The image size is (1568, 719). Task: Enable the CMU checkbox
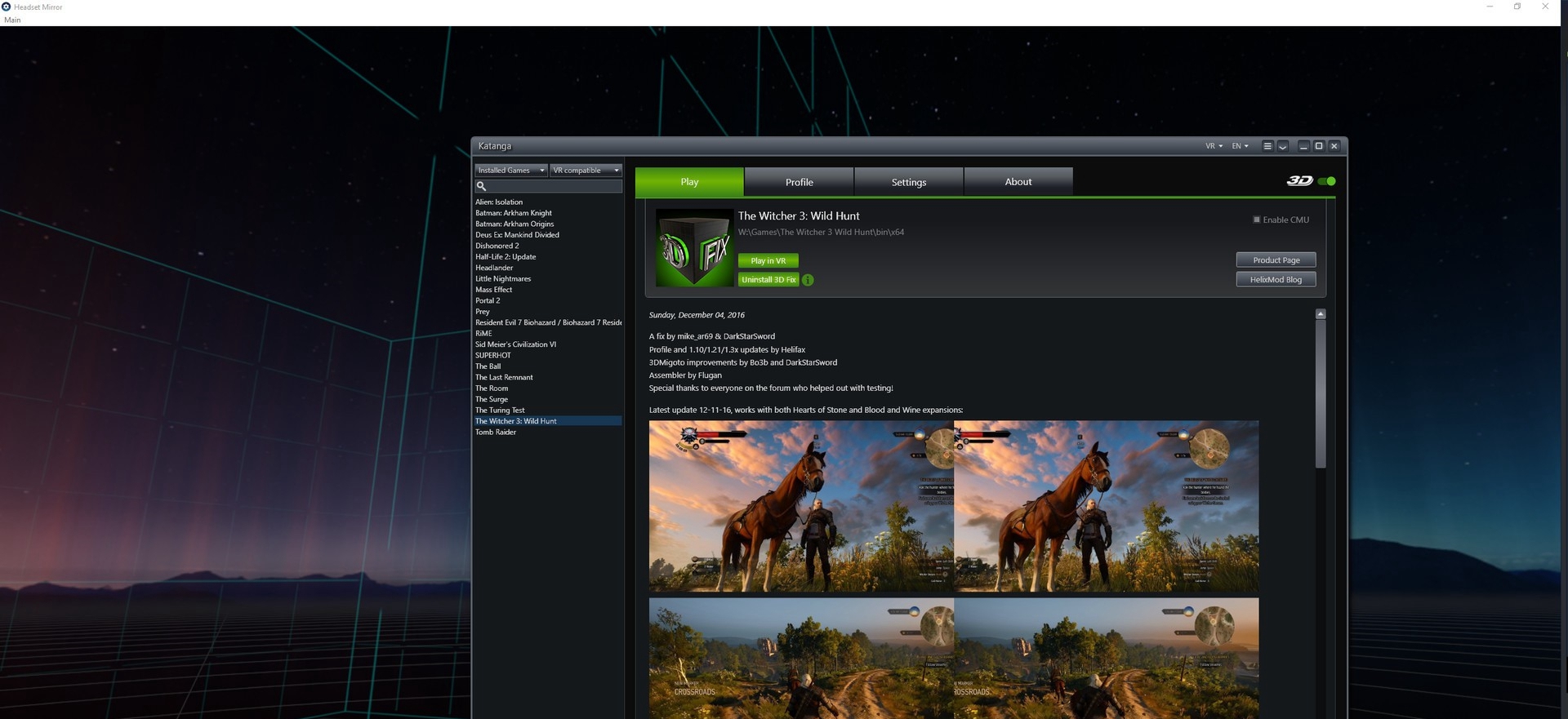[1257, 220]
